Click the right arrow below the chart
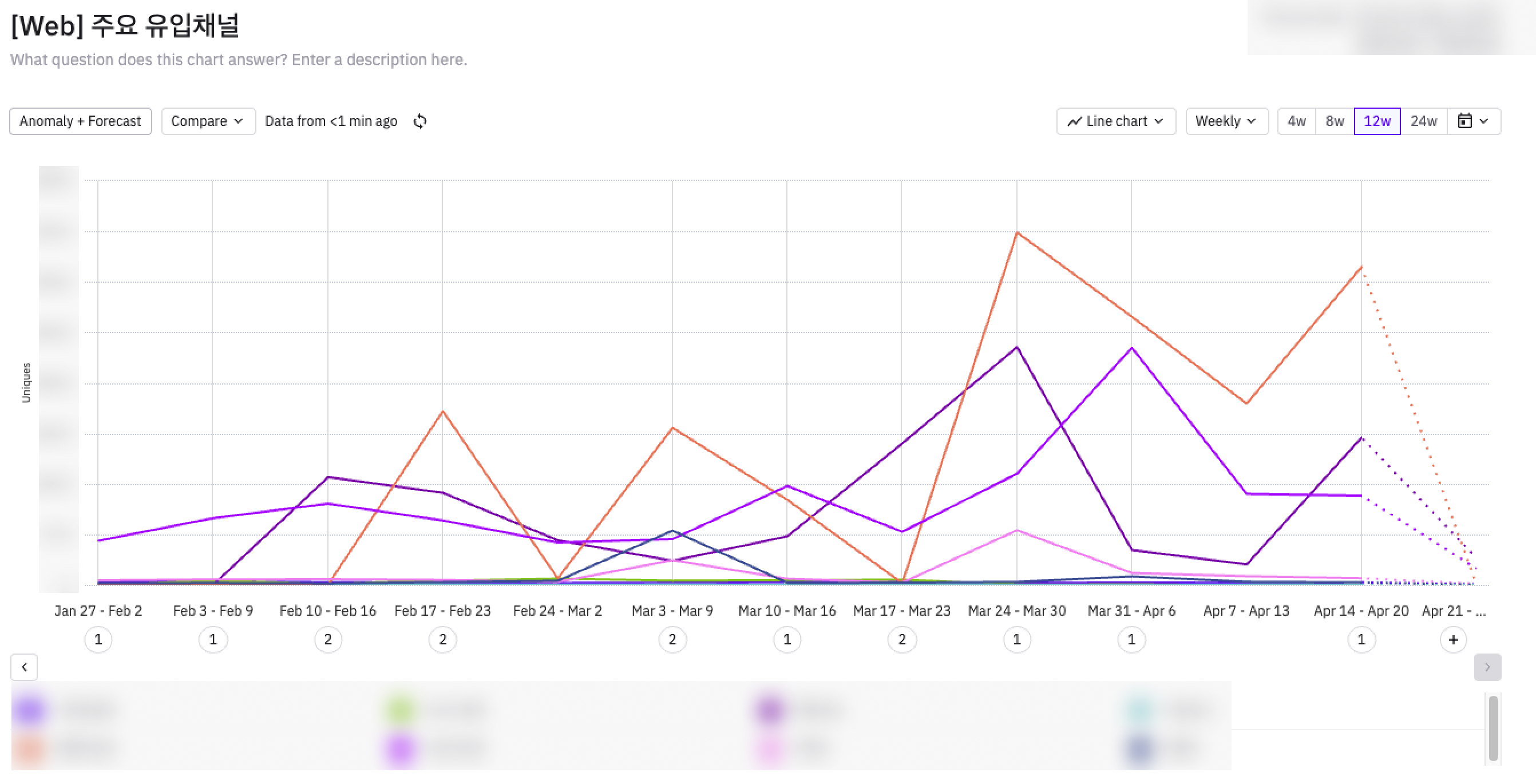Screen dimensions: 1536x784 pos(1487,667)
